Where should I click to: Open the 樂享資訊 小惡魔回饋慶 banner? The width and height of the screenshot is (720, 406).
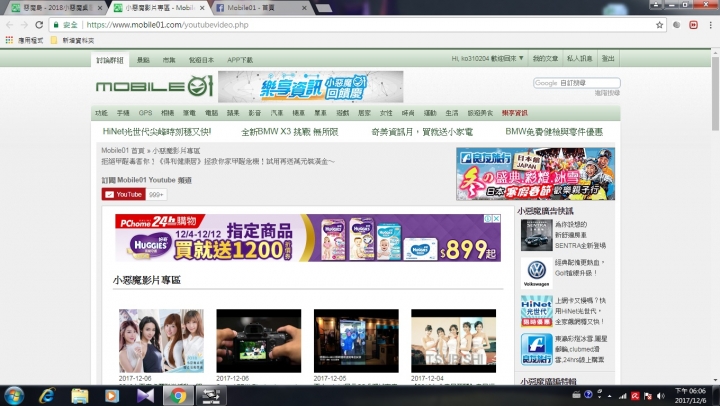311,86
